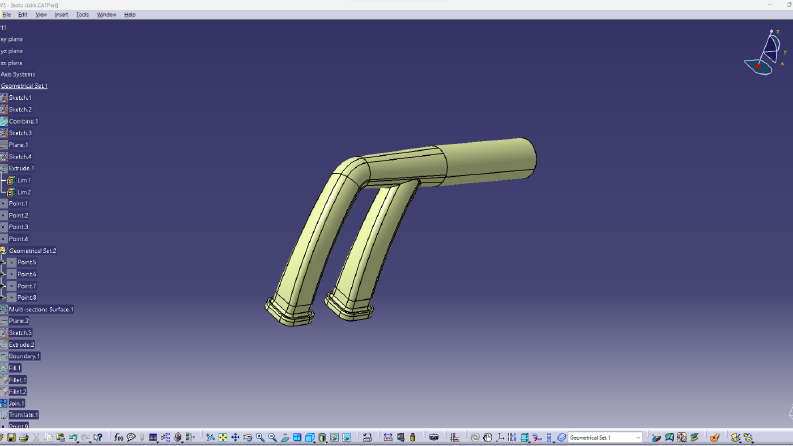Select the Rotate view tool
793x446 pixels.
[248, 437]
